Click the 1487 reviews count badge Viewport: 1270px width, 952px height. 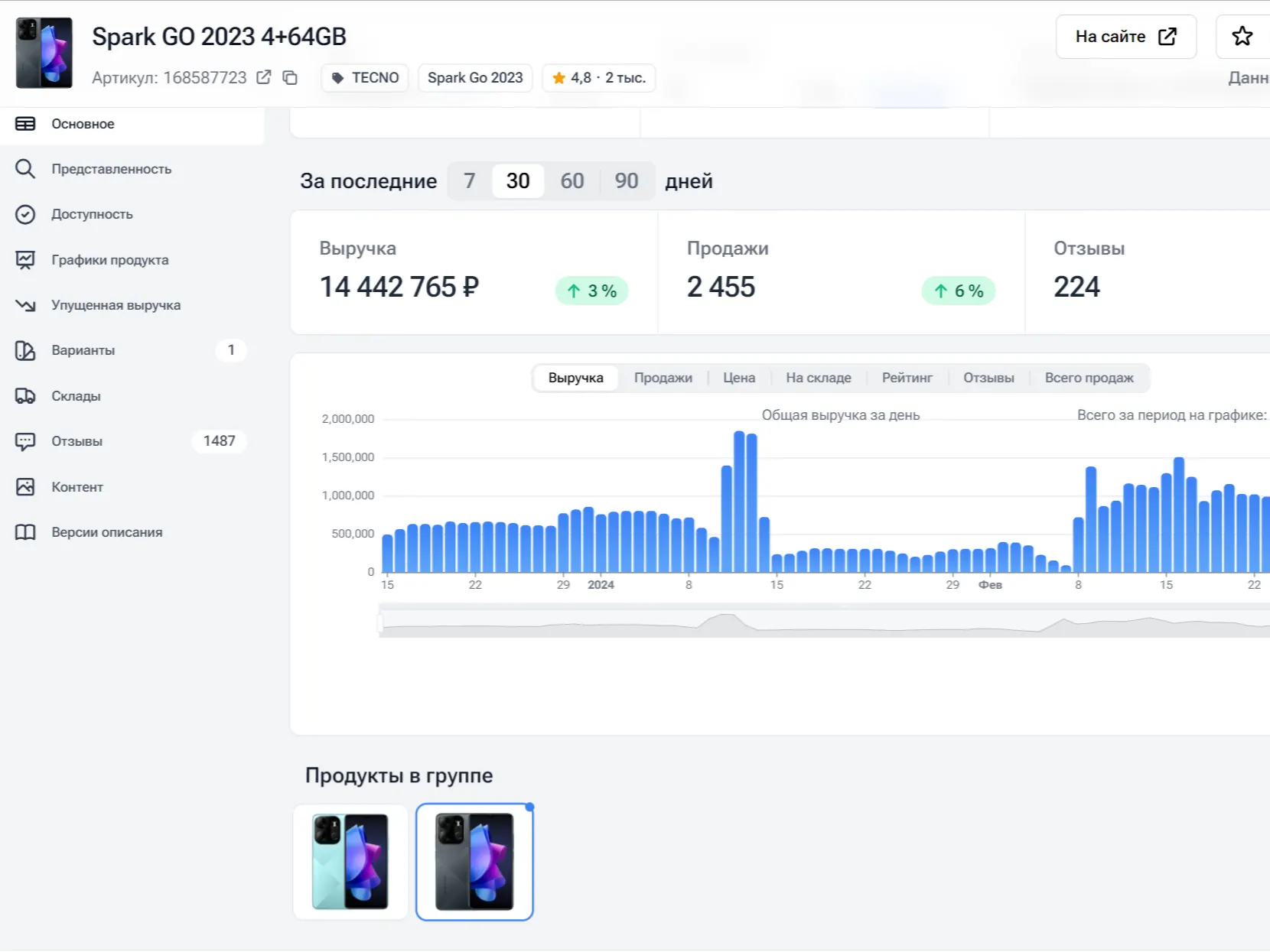point(219,441)
